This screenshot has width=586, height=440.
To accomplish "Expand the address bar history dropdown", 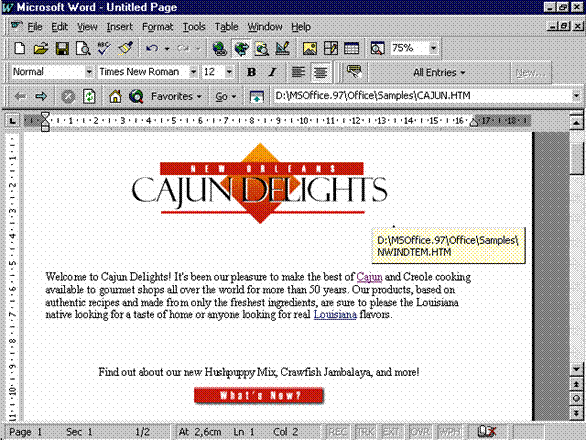I will click(x=576, y=96).
